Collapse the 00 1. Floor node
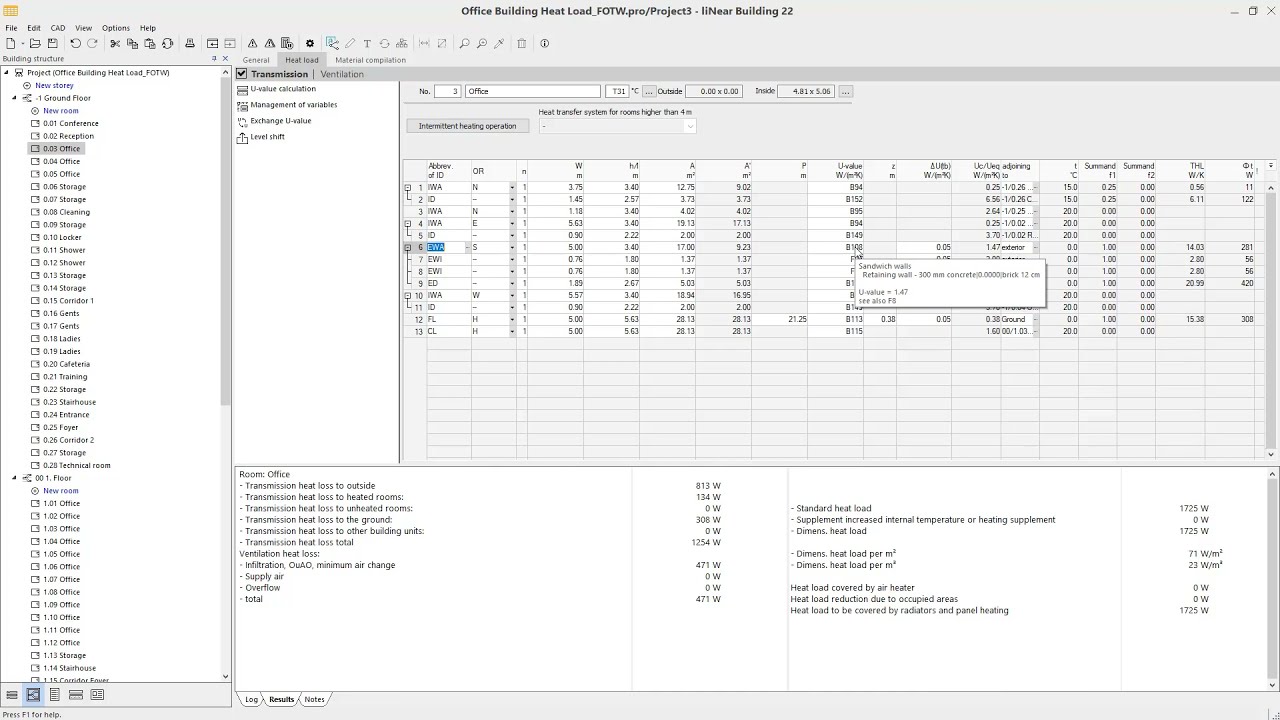This screenshot has height=720, width=1280. pos(14,478)
